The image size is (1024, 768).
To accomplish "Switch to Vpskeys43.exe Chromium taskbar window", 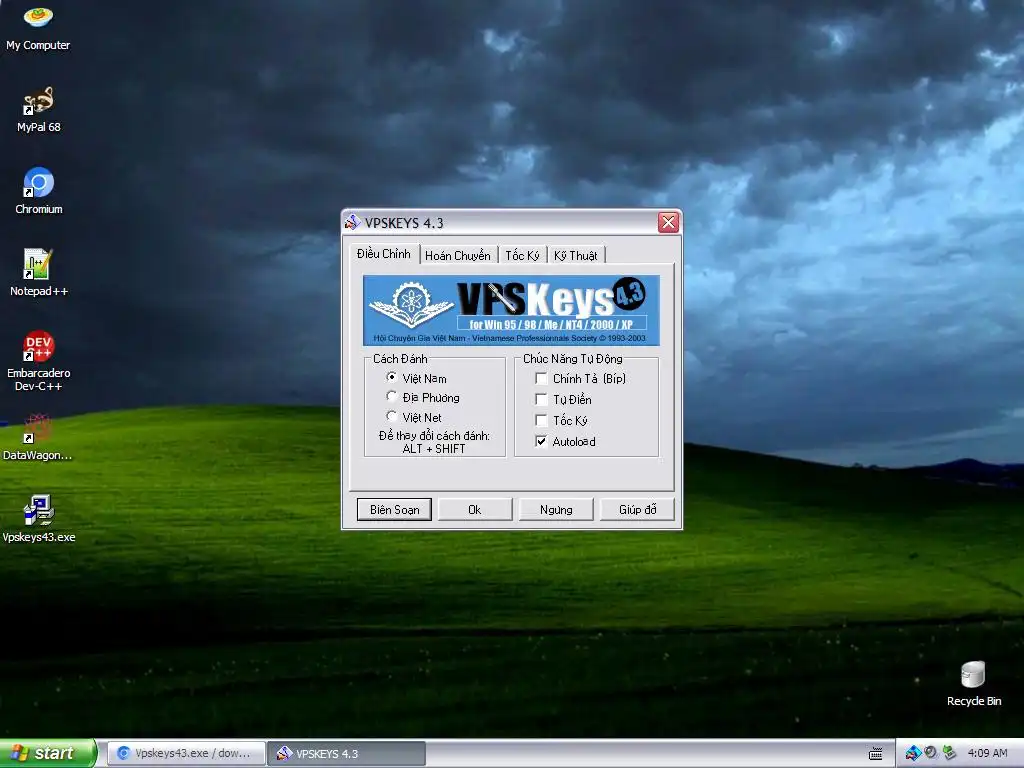I will tap(186, 754).
